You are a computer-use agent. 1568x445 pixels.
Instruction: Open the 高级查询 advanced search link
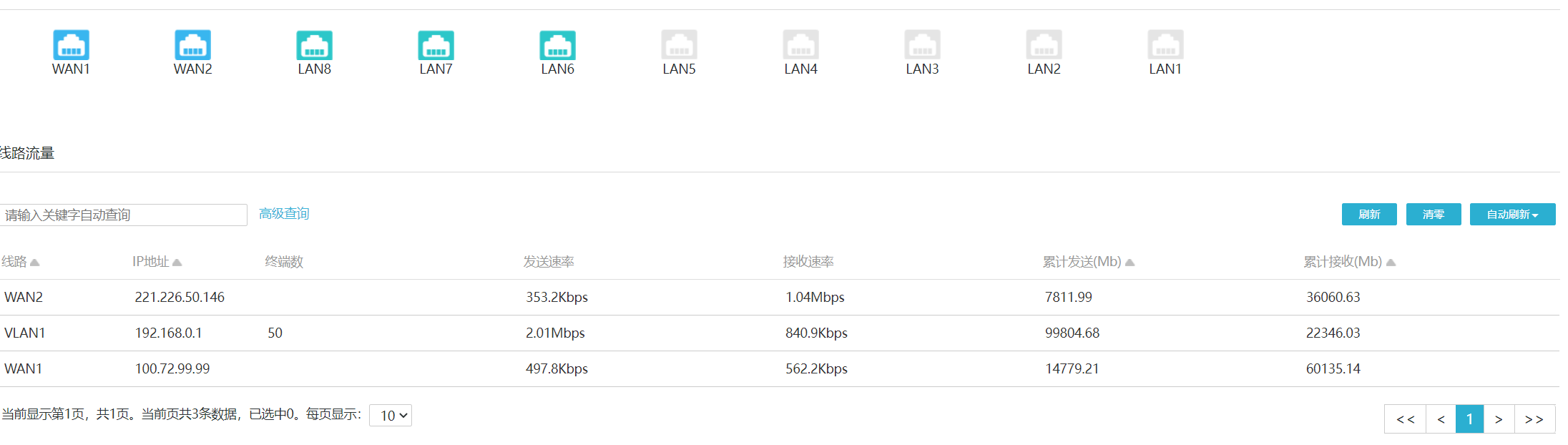[x=284, y=214]
